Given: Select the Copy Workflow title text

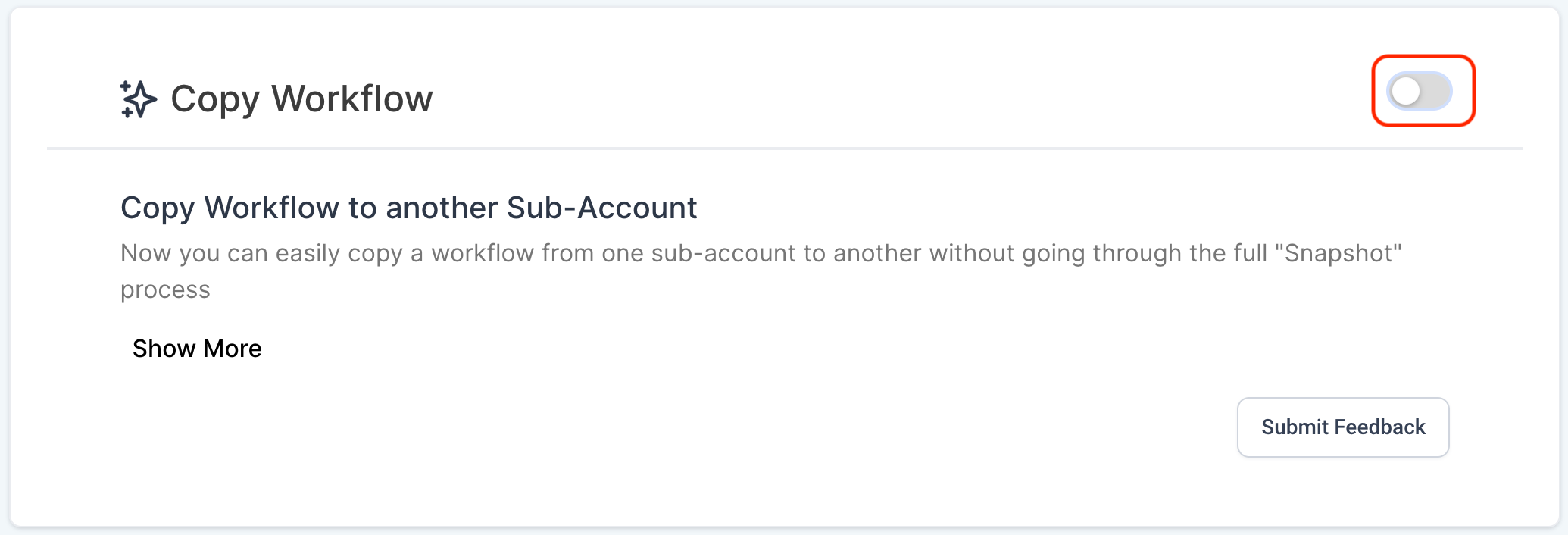Looking at the screenshot, I should [301, 99].
